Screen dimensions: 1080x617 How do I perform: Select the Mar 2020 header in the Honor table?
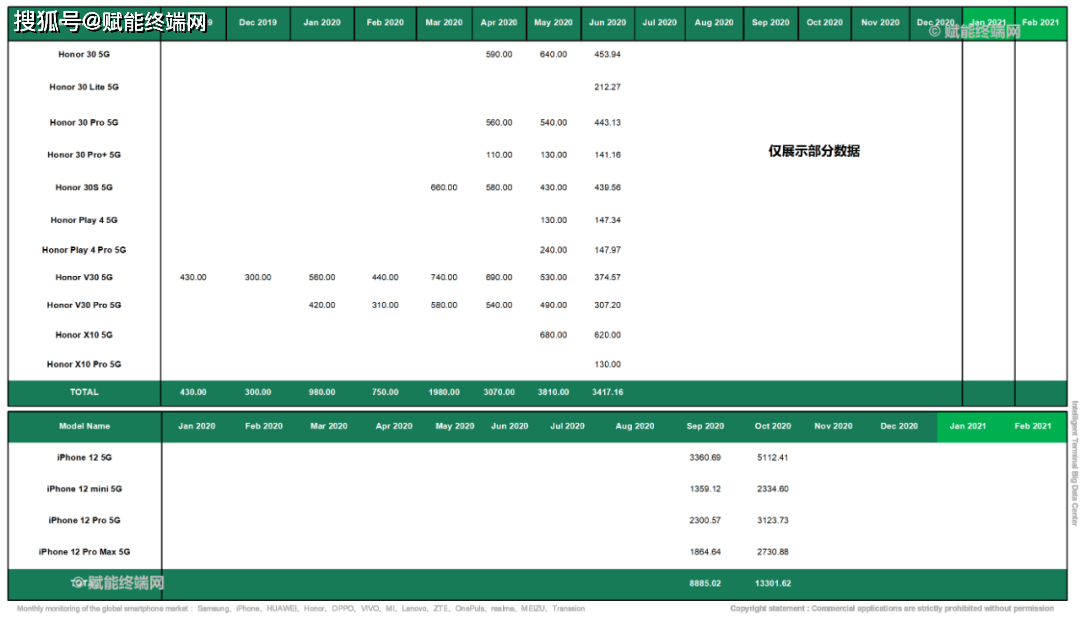point(443,22)
